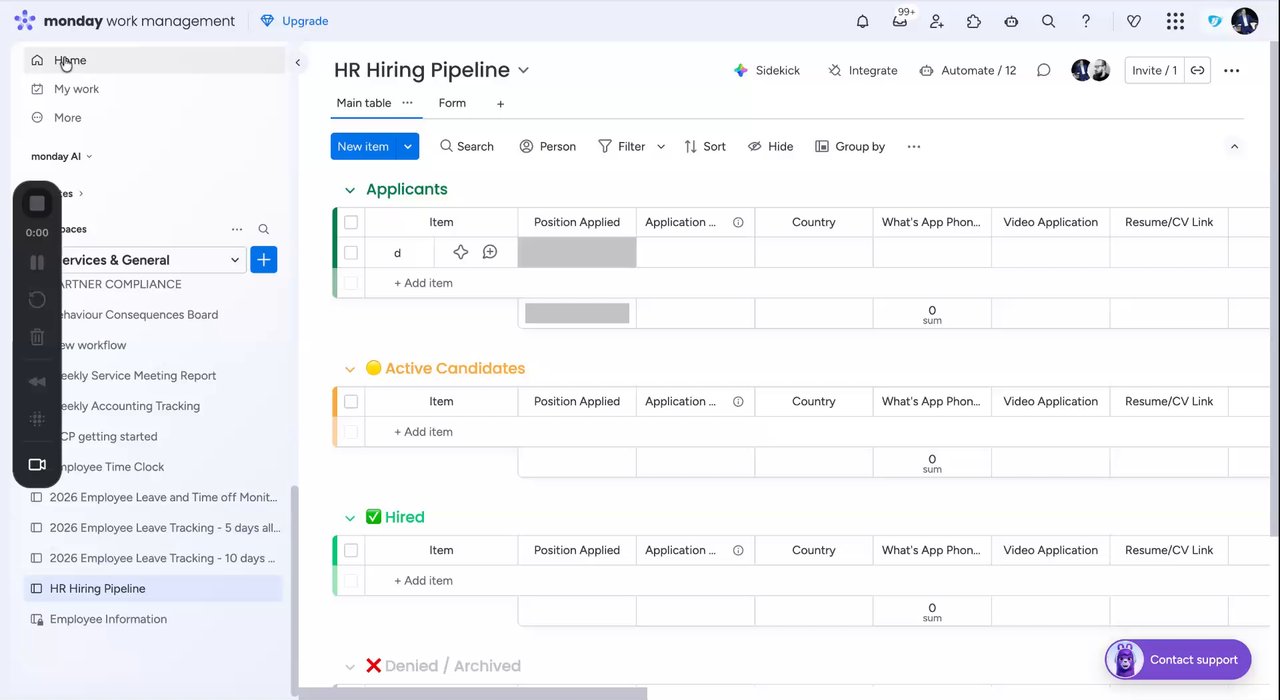Open the Filter dropdown arrow
The height and width of the screenshot is (700, 1280).
660,146
